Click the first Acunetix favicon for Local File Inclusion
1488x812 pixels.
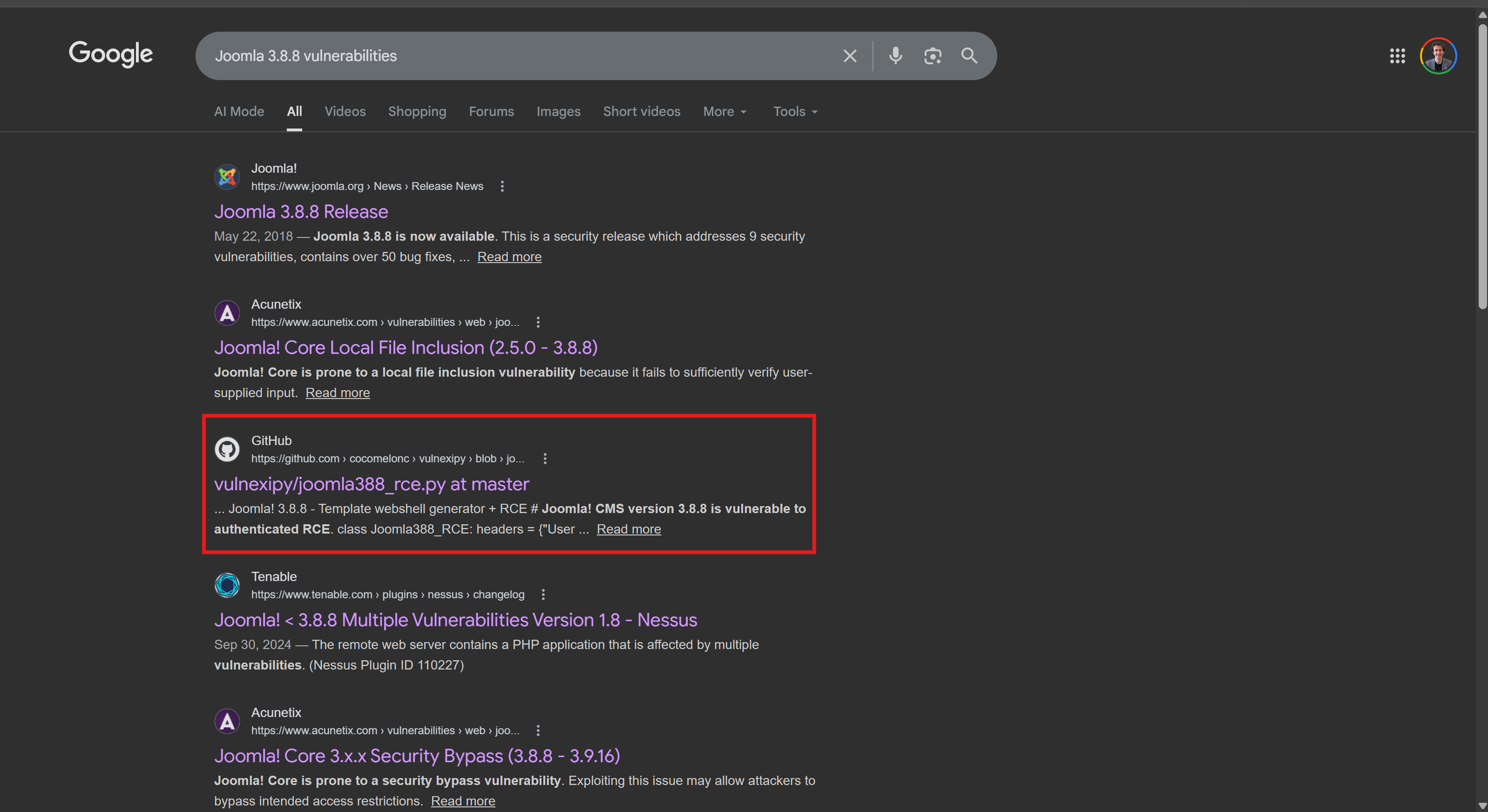click(x=227, y=313)
